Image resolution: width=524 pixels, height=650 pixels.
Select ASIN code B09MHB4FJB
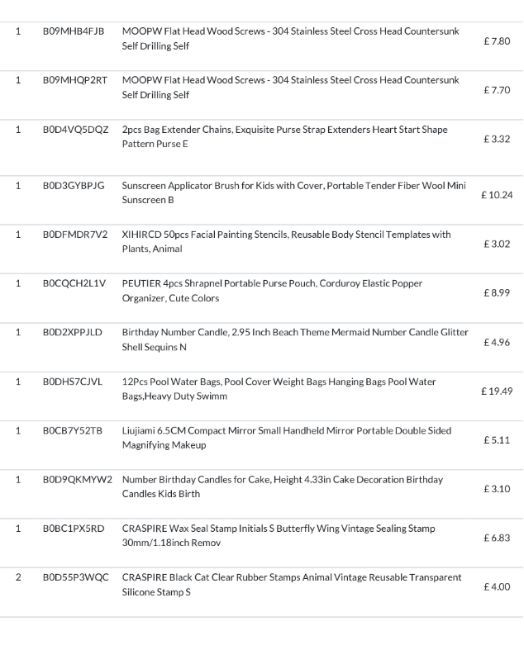coord(73,32)
